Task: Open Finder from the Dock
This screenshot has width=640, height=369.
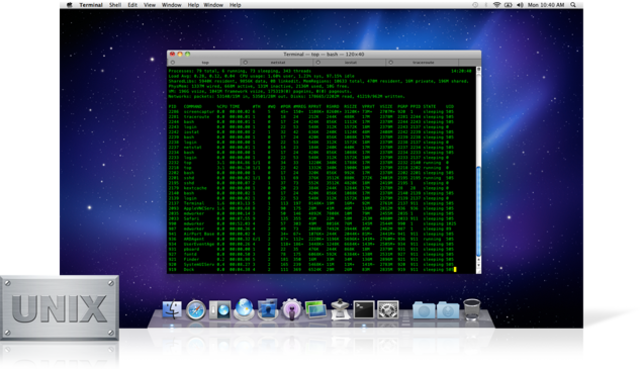Action: click(172, 309)
